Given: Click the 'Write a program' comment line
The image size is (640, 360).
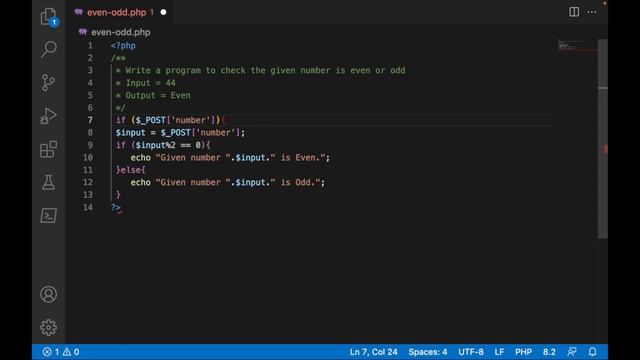Looking at the screenshot, I should point(260,70).
